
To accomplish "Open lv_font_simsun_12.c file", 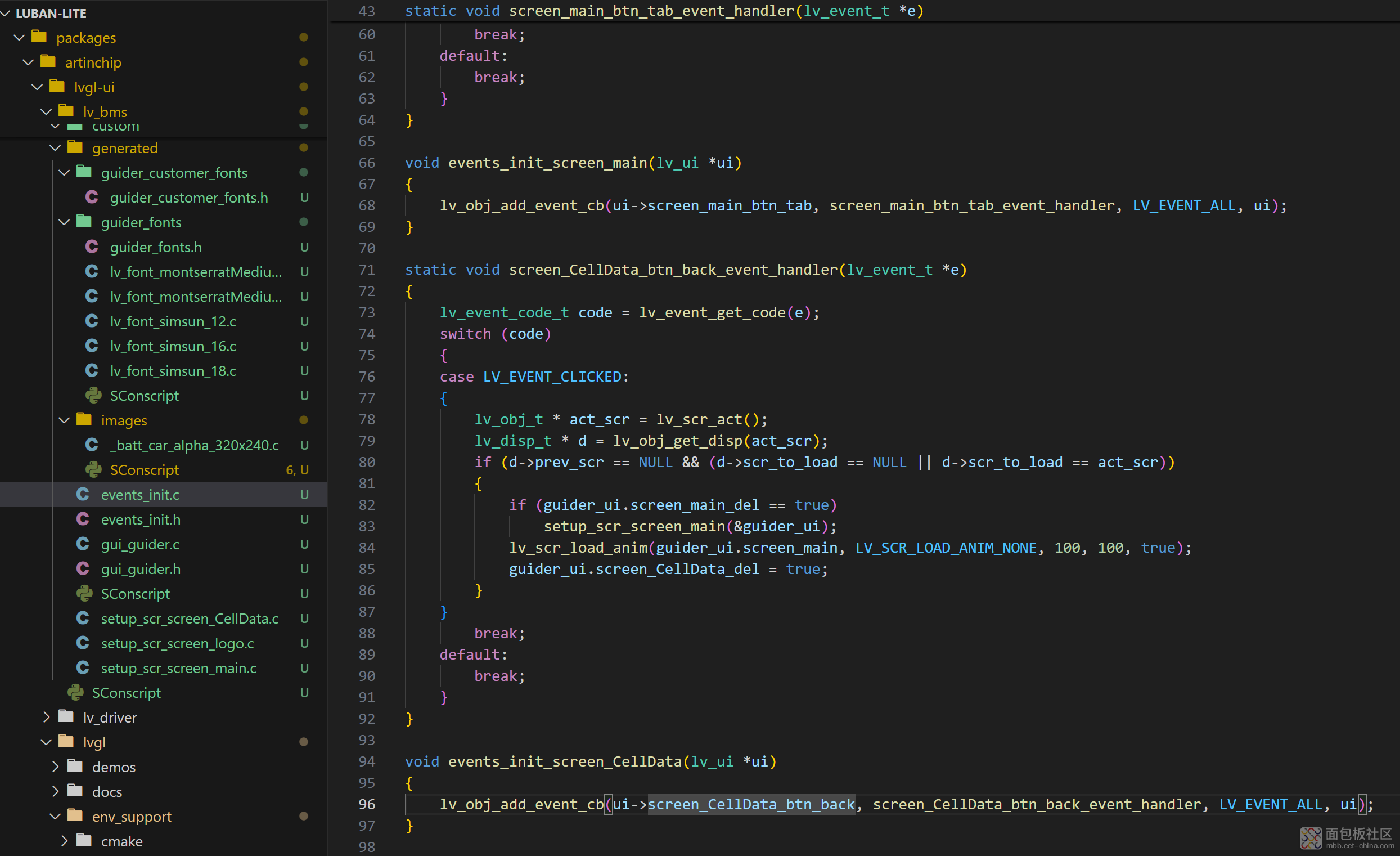I will [x=173, y=322].
